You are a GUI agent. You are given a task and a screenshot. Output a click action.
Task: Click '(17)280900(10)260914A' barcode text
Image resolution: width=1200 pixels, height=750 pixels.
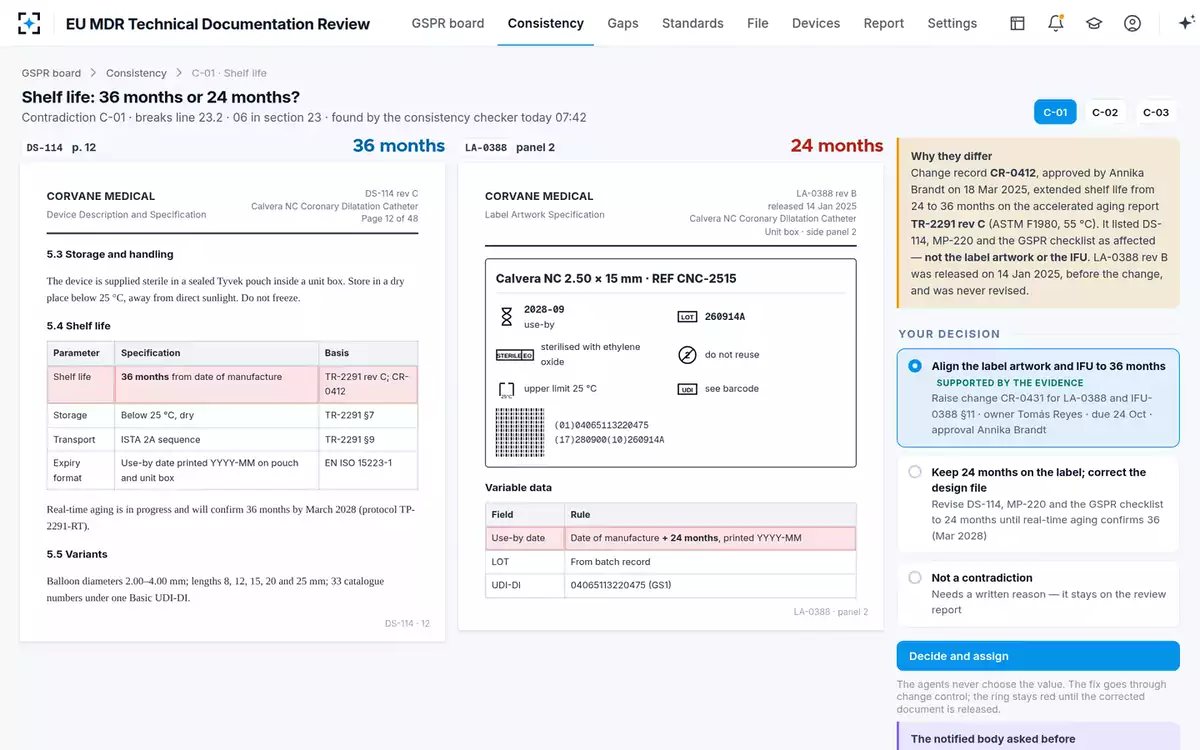[610, 439]
